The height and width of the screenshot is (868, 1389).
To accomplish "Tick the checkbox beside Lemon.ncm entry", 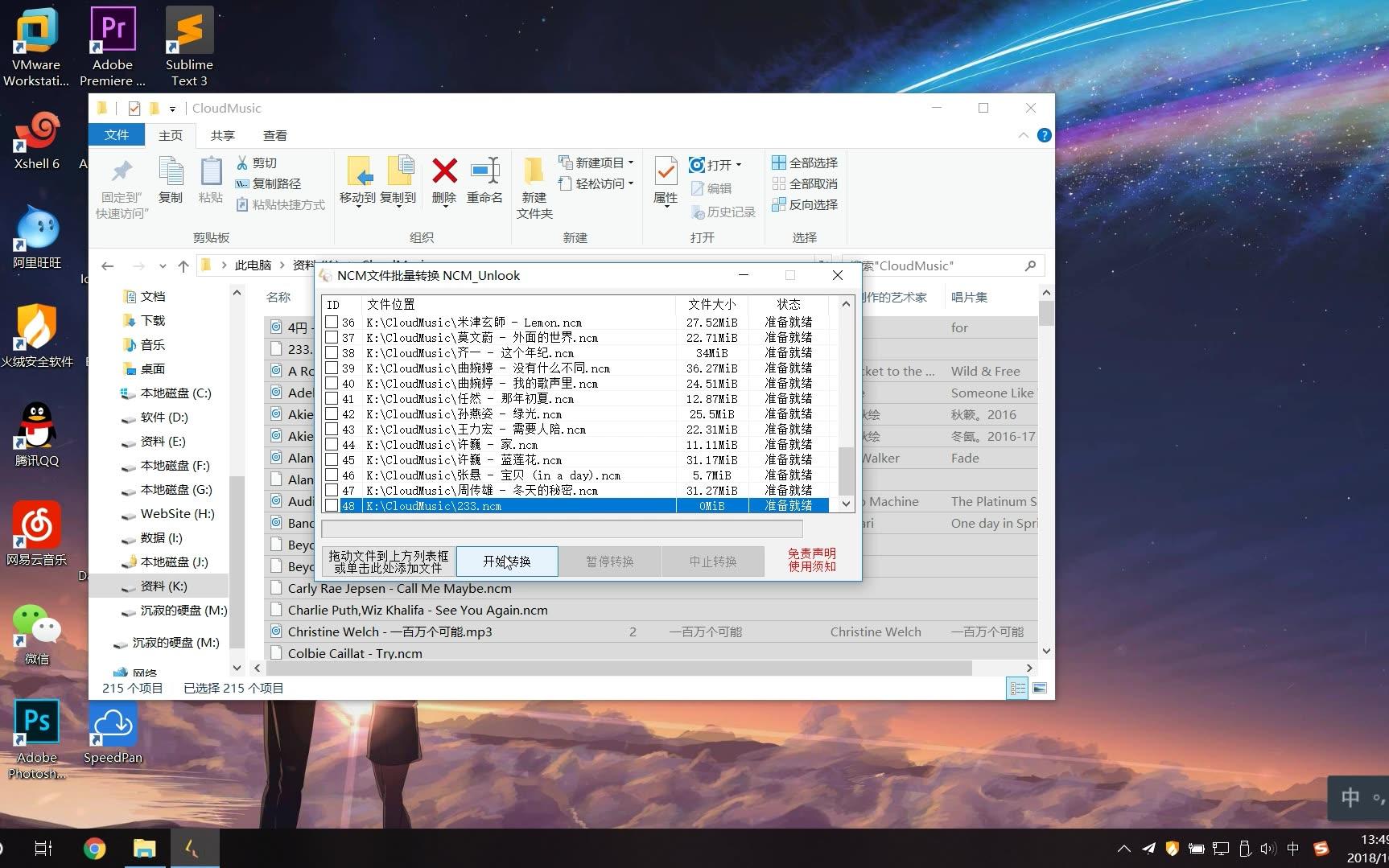I will (332, 323).
